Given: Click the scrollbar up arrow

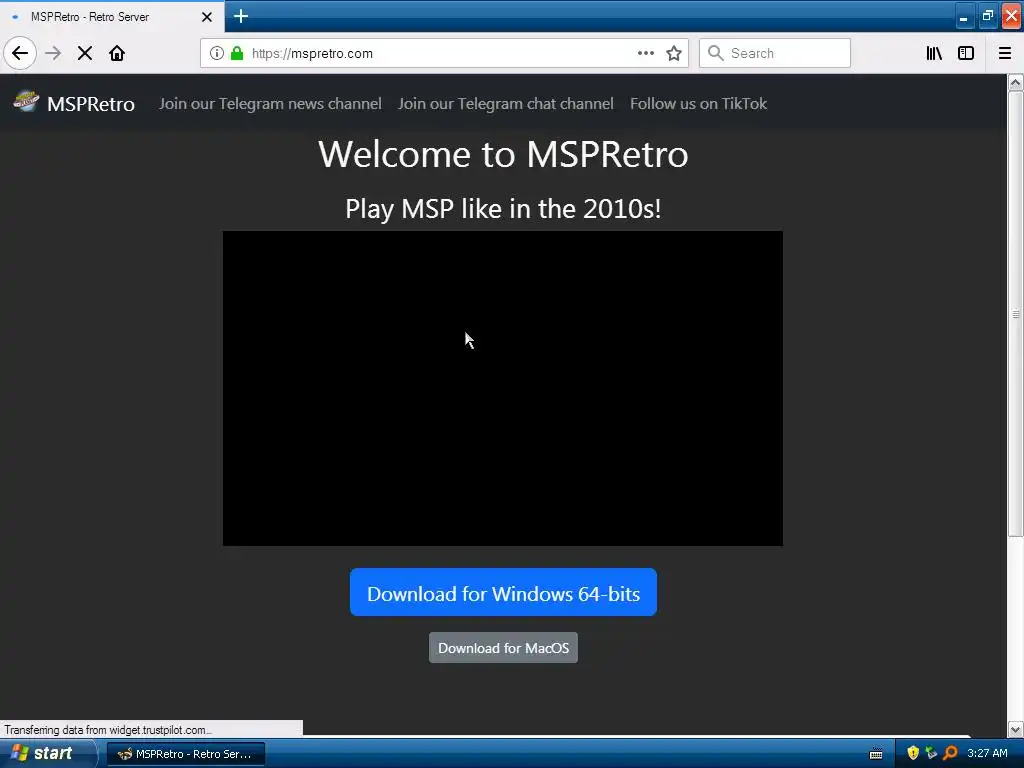Looking at the screenshot, I should tap(1016, 83).
